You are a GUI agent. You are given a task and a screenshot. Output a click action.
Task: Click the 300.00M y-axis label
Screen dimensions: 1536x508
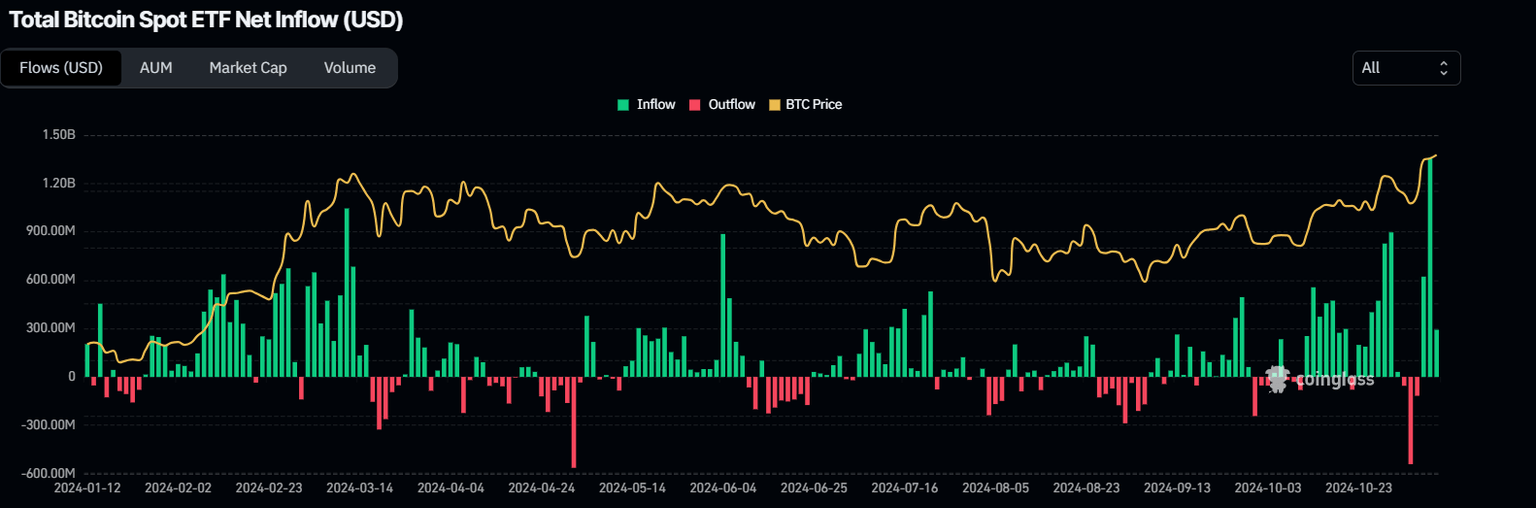click(x=52, y=328)
